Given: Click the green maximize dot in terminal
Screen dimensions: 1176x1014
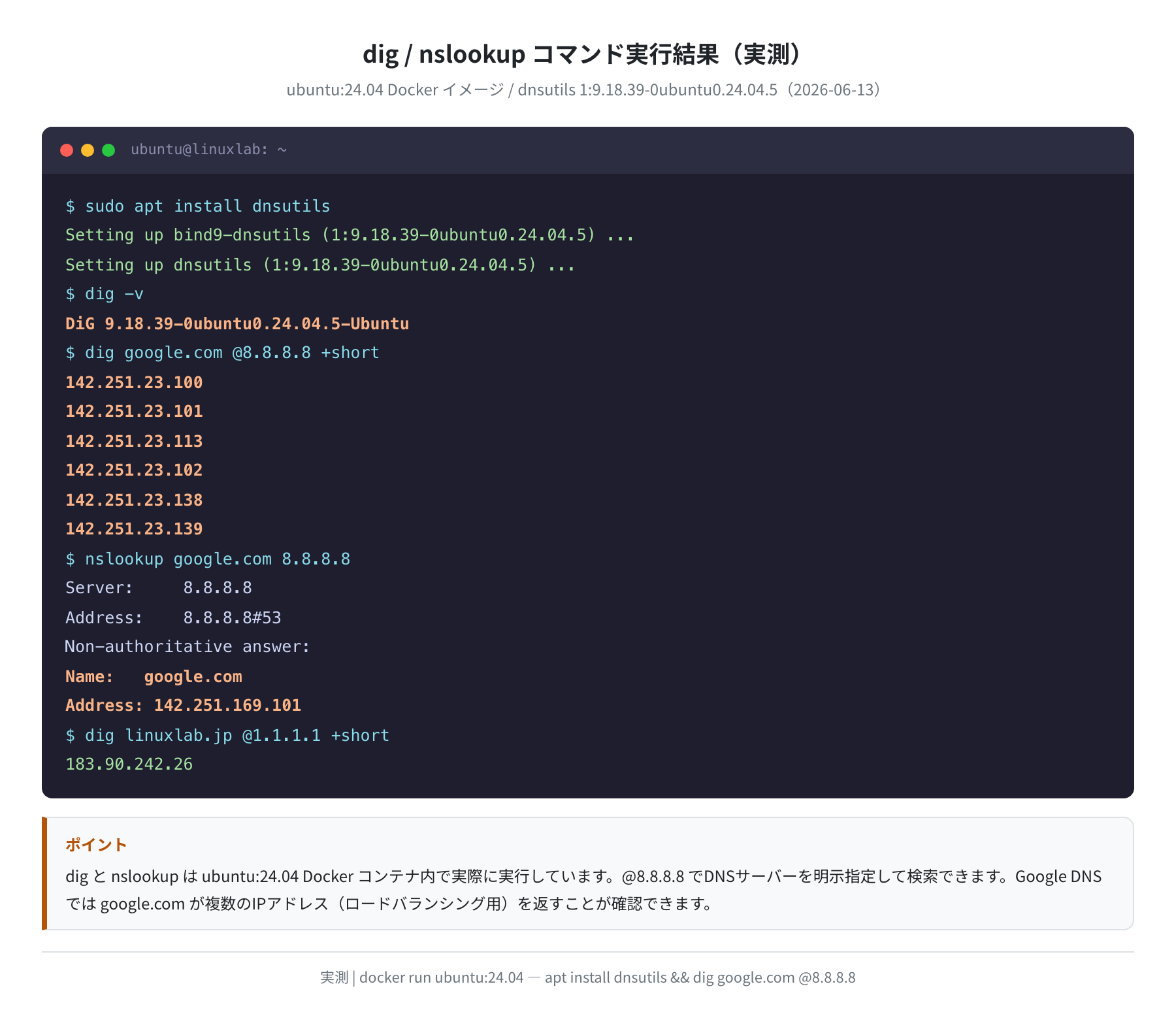Looking at the screenshot, I should click(108, 150).
